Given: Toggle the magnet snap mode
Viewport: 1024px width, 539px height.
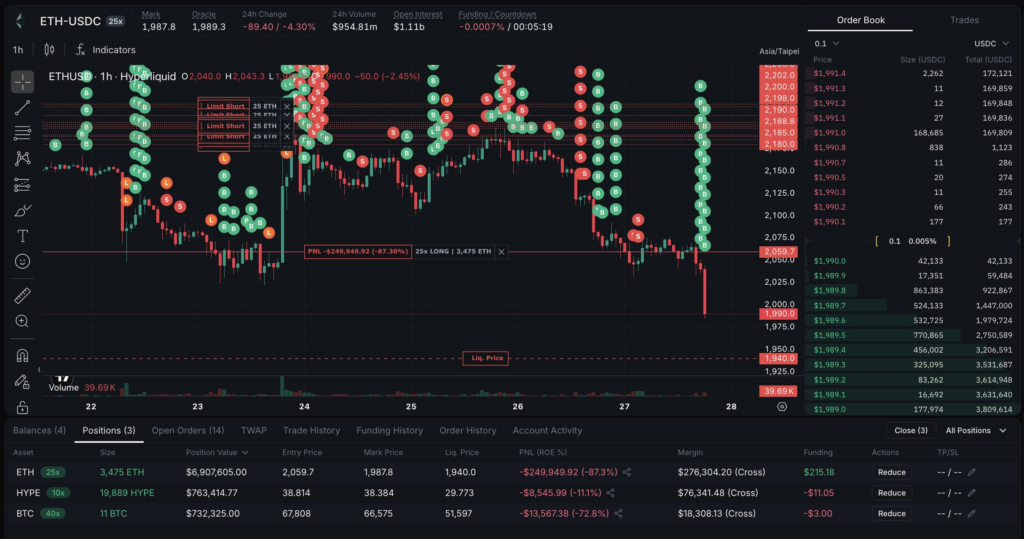Looking at the screenshot, I should coord(22,355).
